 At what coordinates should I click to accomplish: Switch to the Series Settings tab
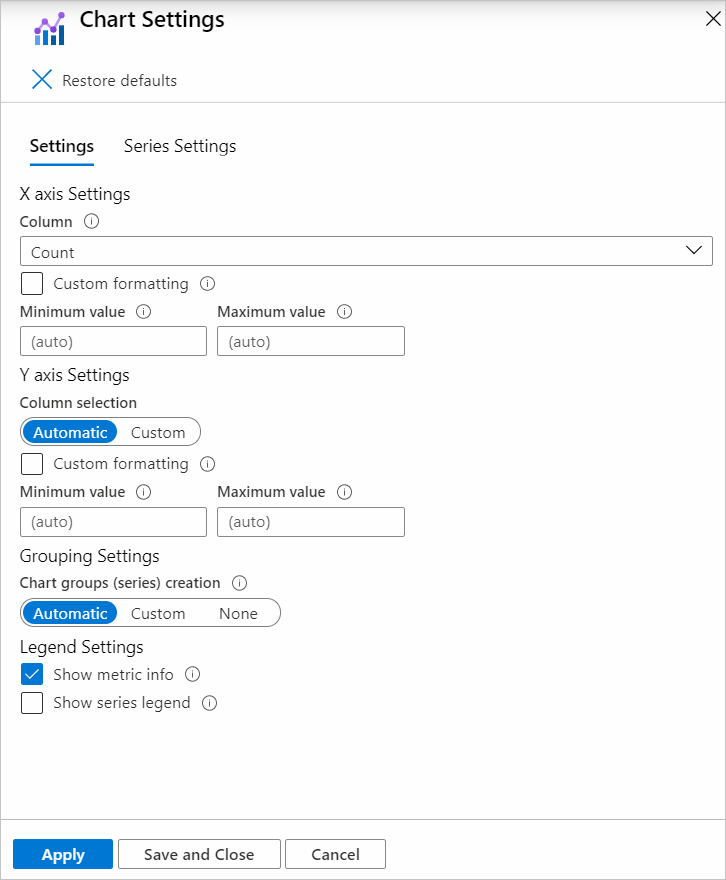pyautogui.click(x=180, y=146)
